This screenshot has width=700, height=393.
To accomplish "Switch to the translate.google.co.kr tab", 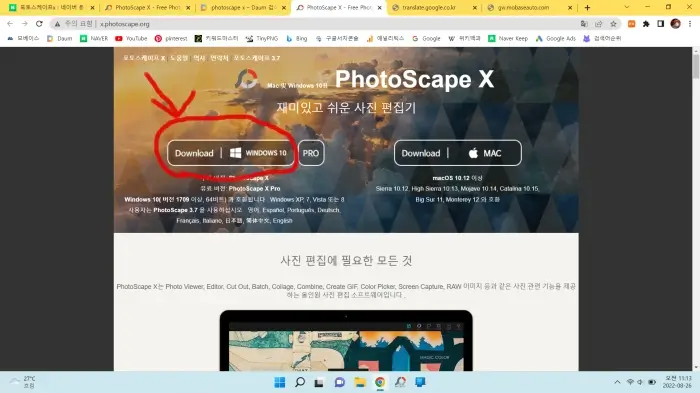I will point(434,8).
